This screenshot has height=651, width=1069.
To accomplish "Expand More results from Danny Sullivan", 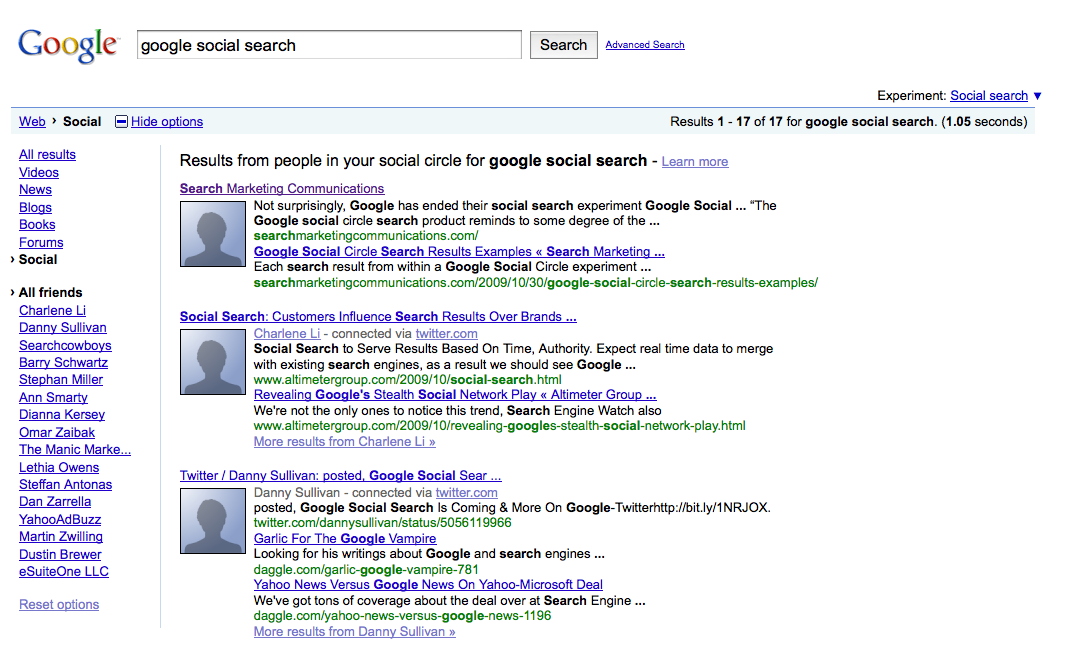I will tap(354, 631).
